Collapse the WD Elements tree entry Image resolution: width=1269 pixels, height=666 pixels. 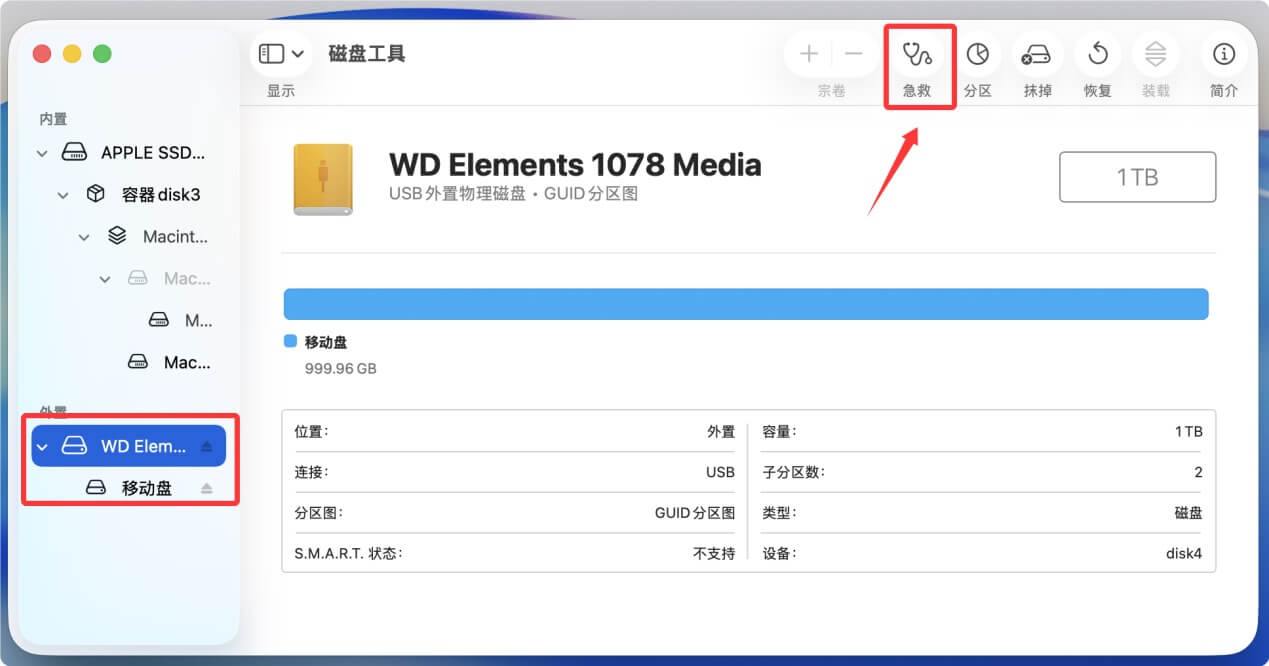[40, 445]
